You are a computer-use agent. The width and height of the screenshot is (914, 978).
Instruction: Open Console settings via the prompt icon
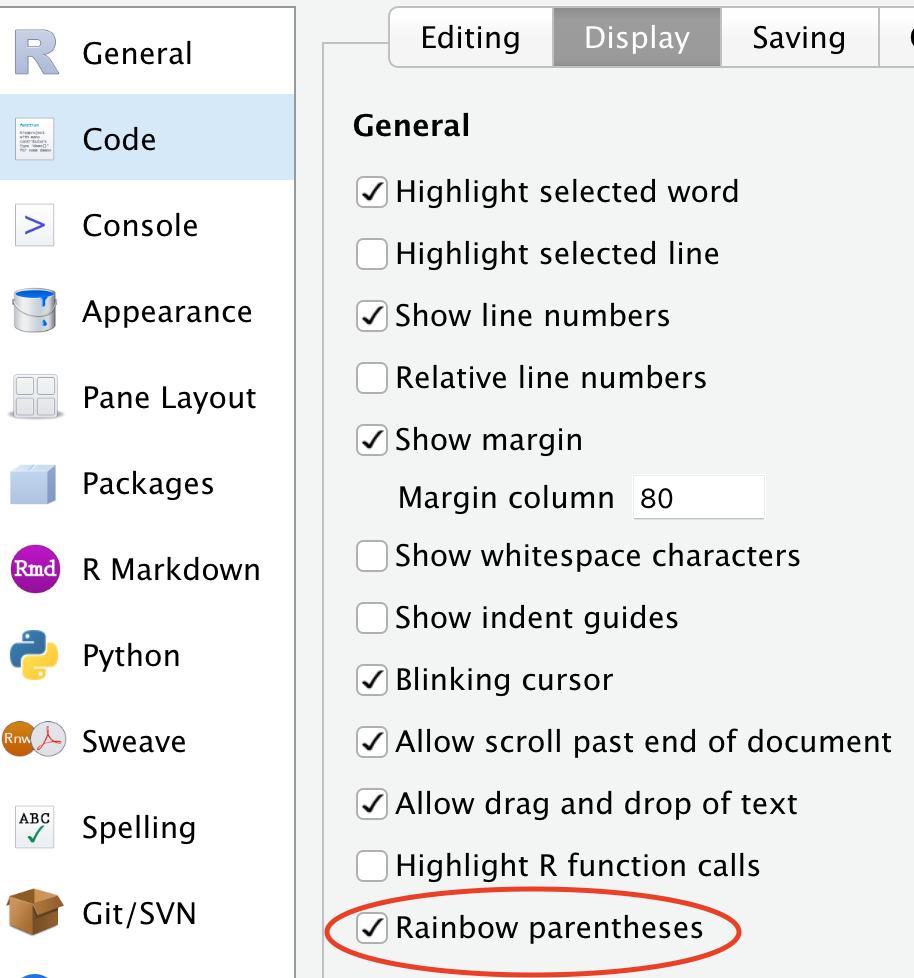pos(36,225)
